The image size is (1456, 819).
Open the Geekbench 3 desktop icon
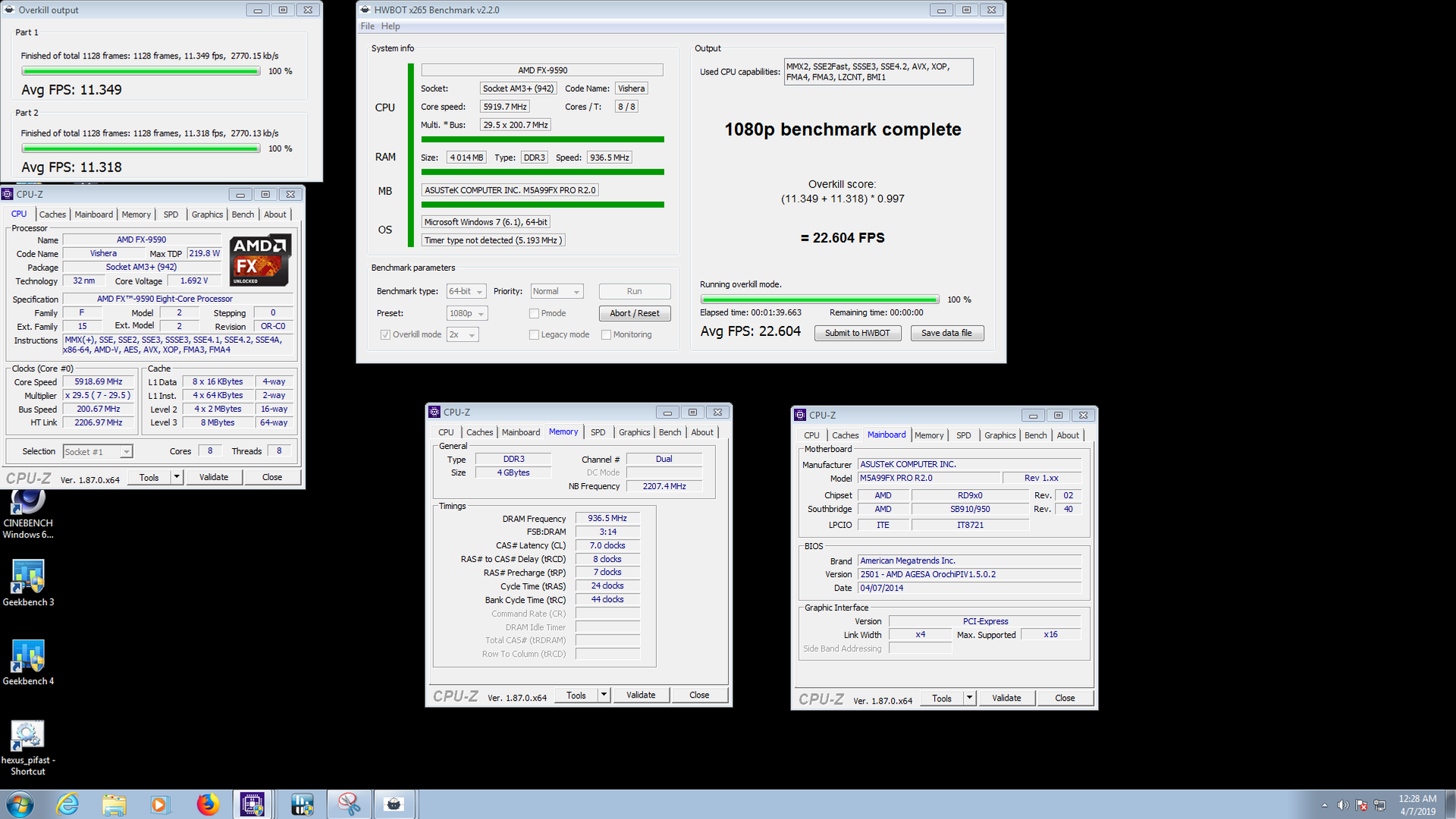[28, 582]
